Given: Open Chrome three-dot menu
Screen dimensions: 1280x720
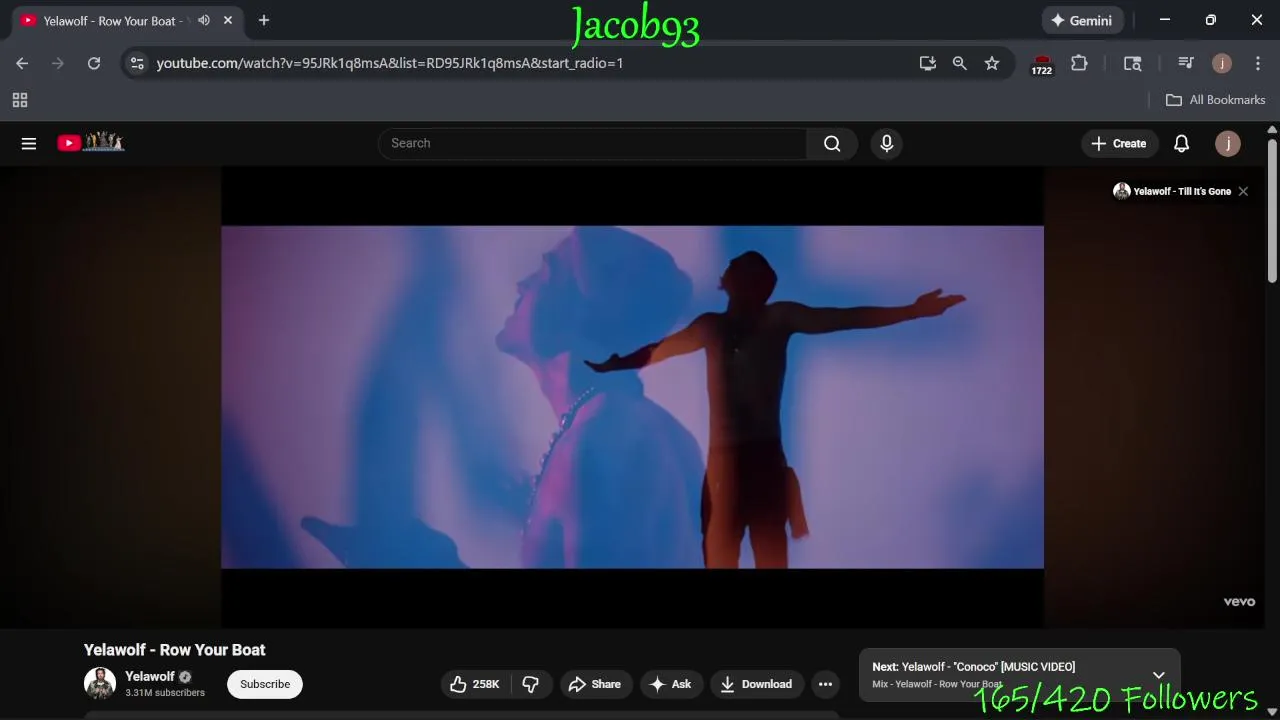Looking at the screenshot, I should coord(1258,63).
